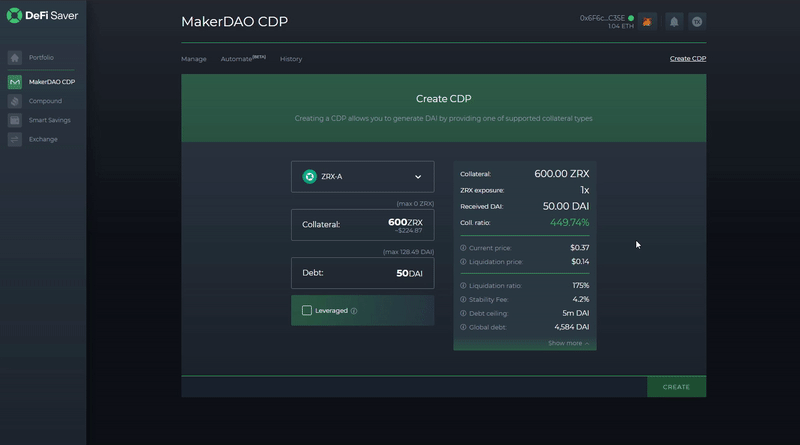Click the Debt amount input field
The width and height of the screenshot is (800, 445).
[363, 273]
